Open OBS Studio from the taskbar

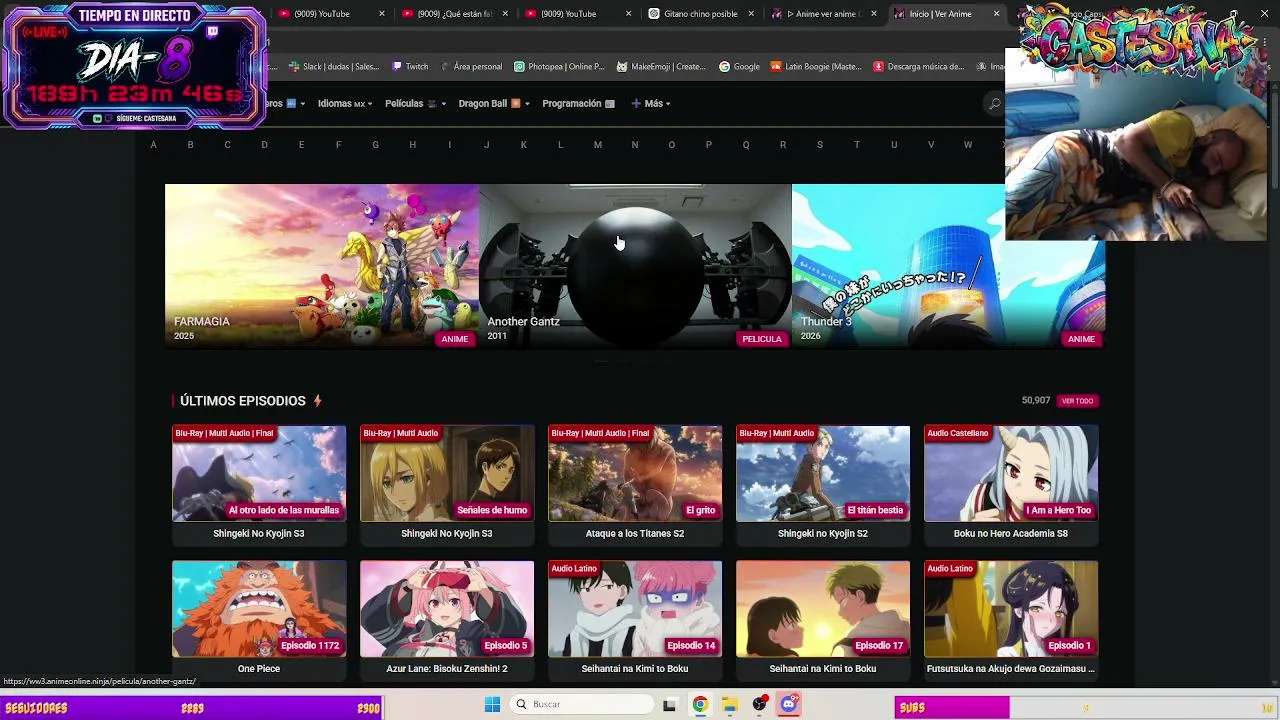tap(760, 704)
